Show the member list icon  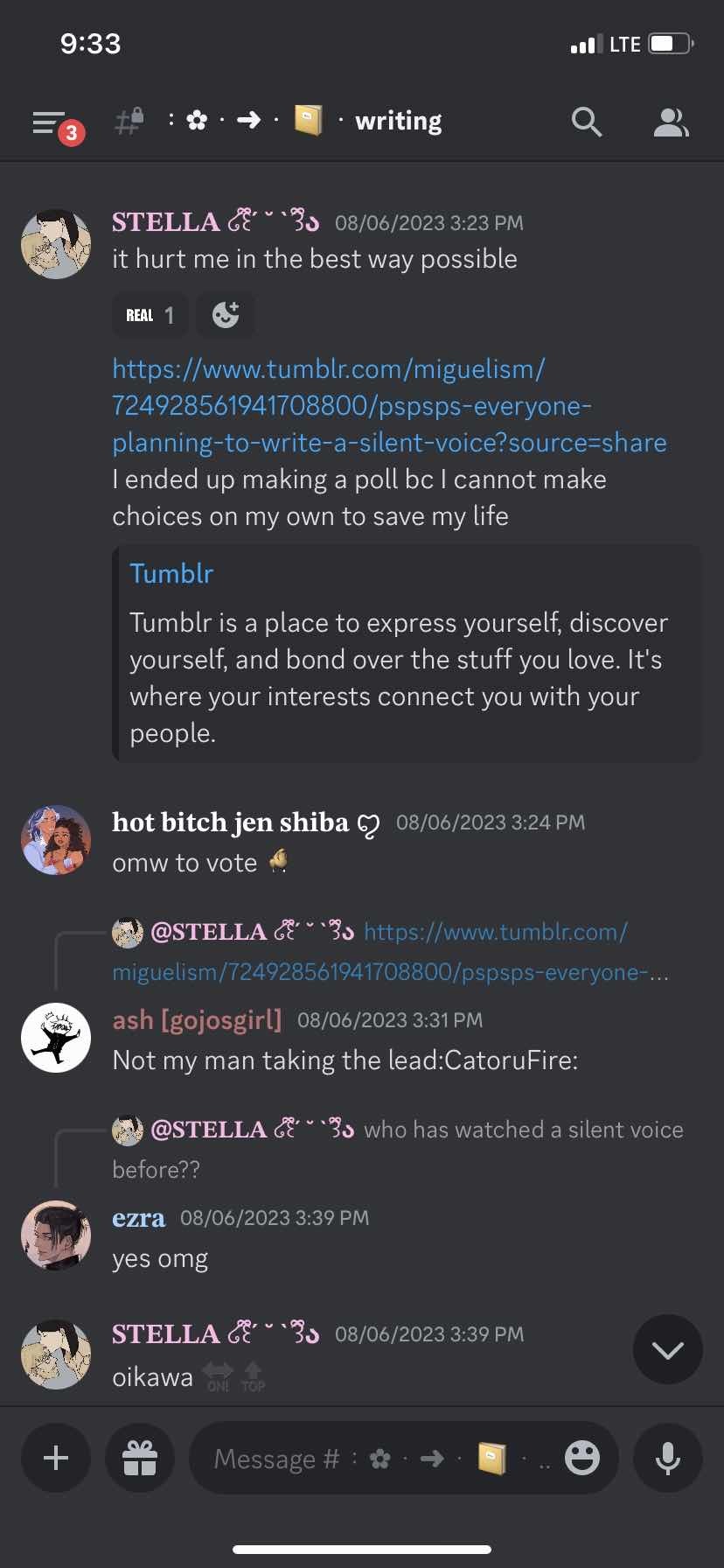click(671, 122)
